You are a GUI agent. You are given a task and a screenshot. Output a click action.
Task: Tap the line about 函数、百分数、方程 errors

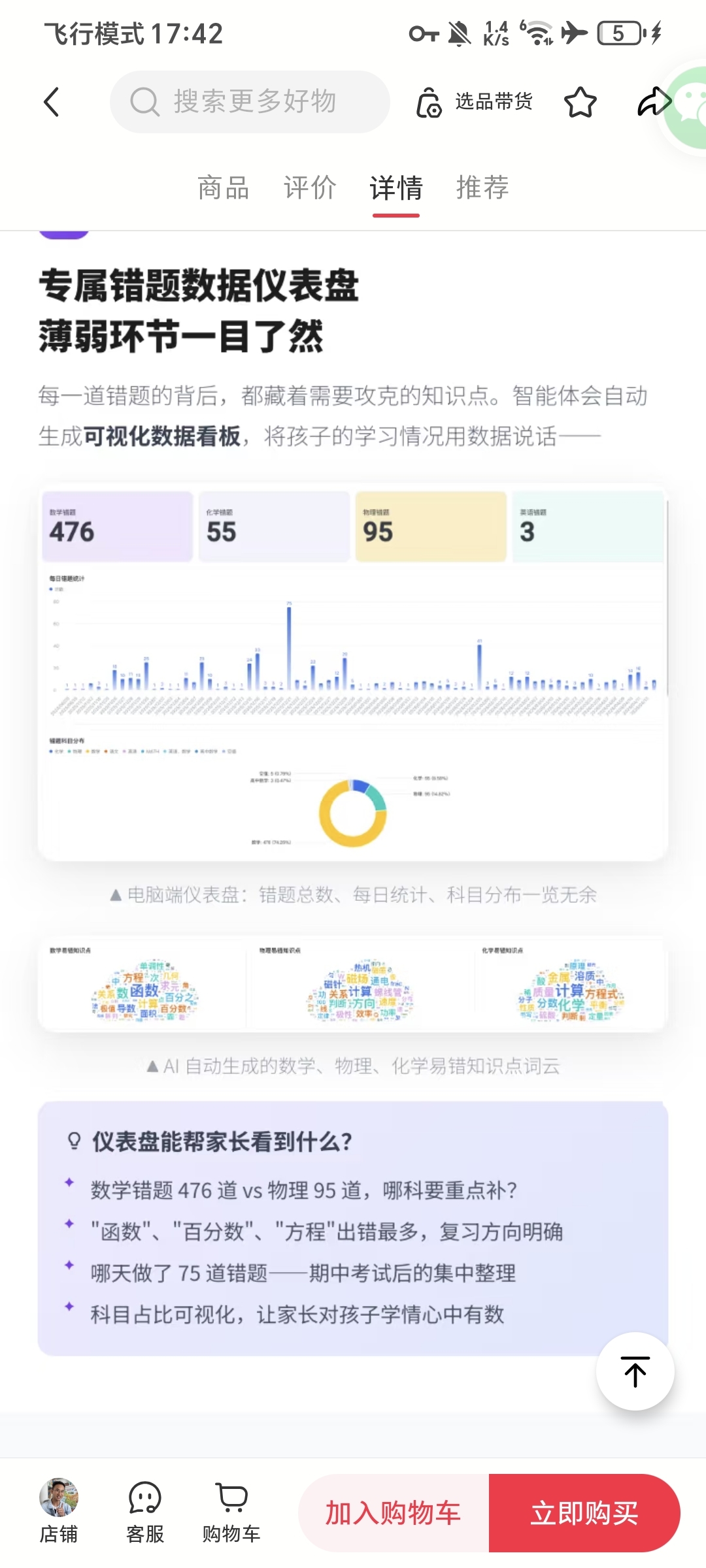(327, 1232)
